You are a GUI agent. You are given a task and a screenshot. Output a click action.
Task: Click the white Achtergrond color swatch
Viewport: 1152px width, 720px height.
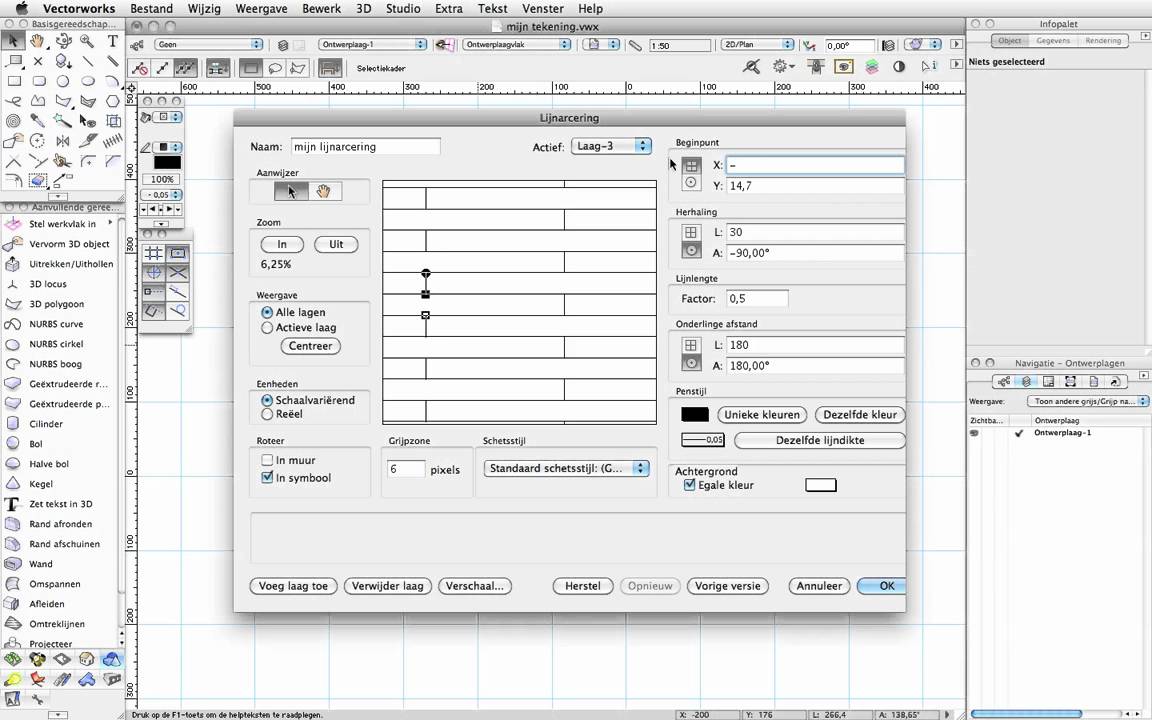pos(821,485)
